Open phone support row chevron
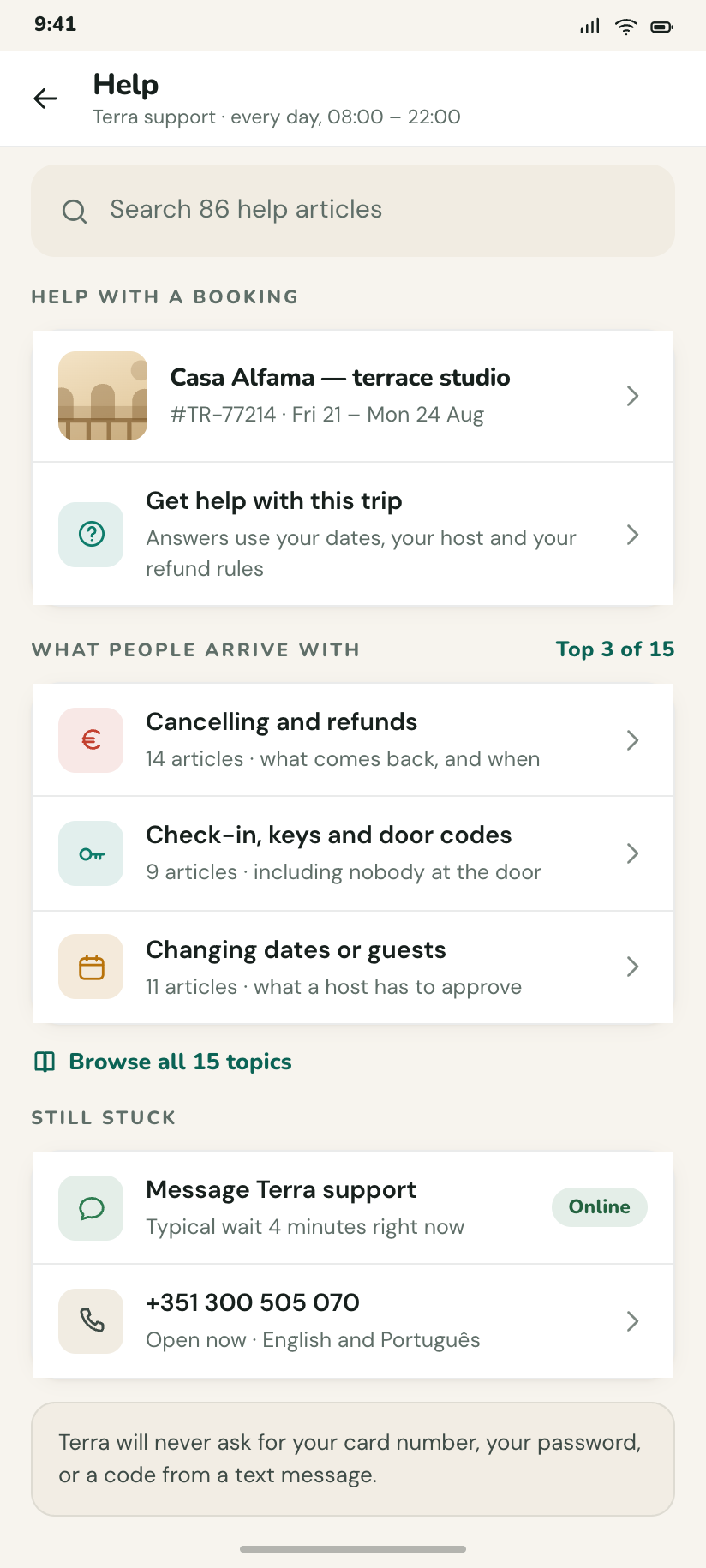Viewport: 706px width, 1568px height. click(632, 1321)
